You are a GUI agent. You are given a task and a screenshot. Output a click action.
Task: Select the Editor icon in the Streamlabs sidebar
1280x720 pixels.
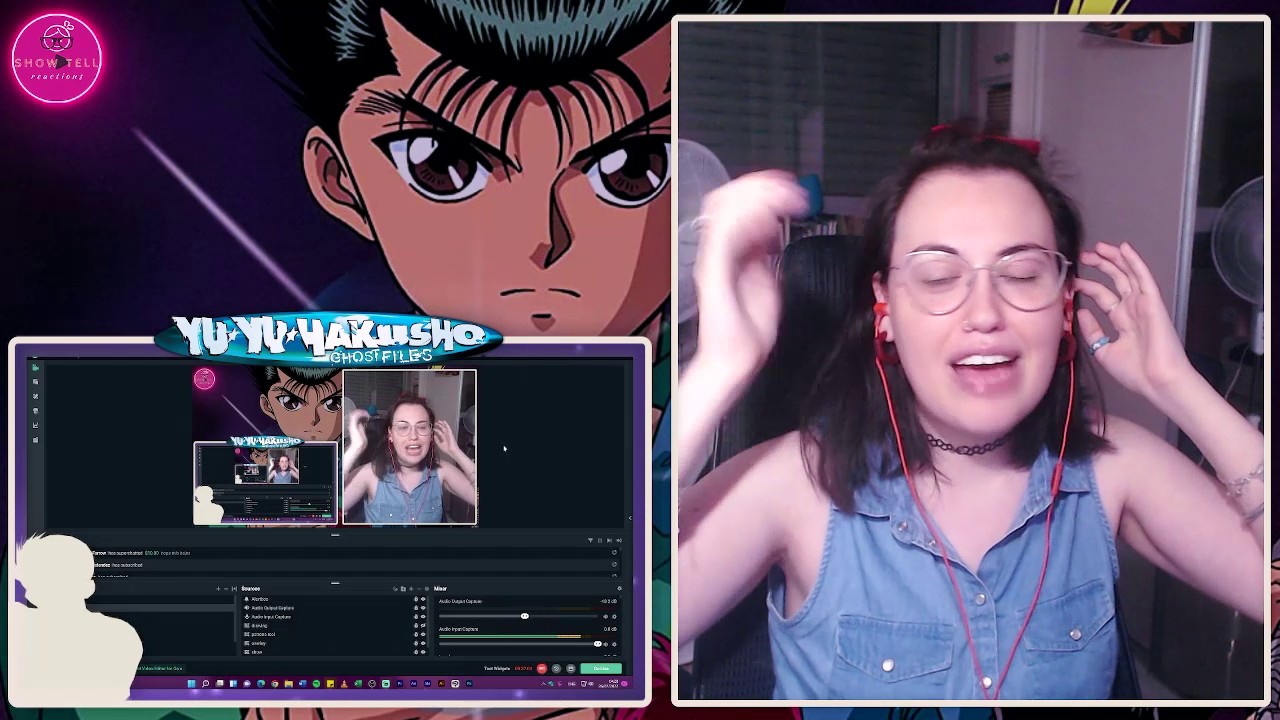pos(36,366)
